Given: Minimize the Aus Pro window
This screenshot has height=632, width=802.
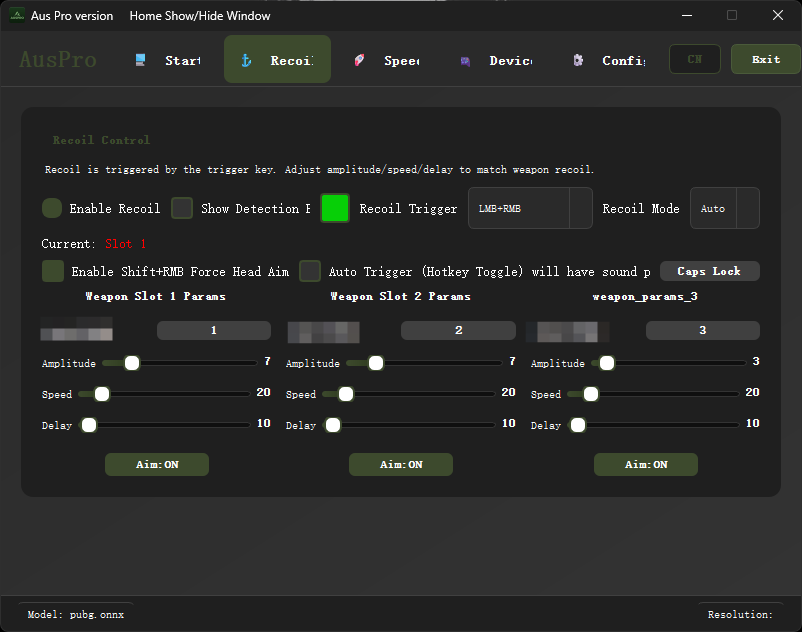Looking at the screenshot, I should point(687,15).
